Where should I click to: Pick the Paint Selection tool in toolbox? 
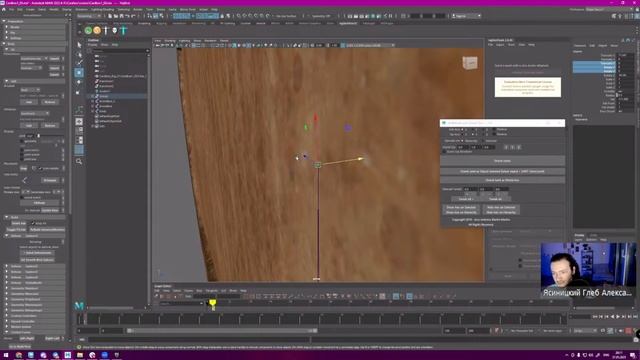coord(79,63)
